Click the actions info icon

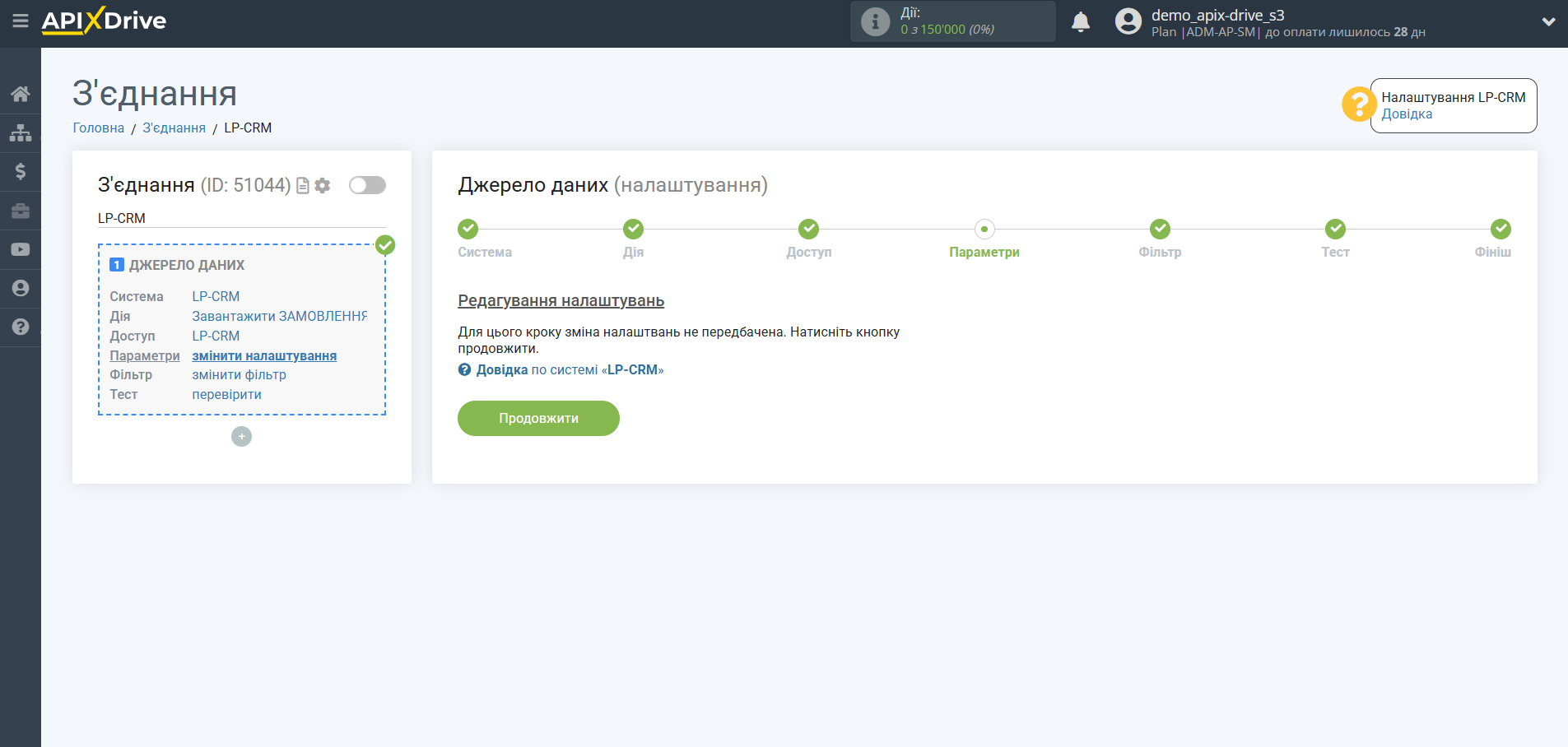click(x=875, y=21)
